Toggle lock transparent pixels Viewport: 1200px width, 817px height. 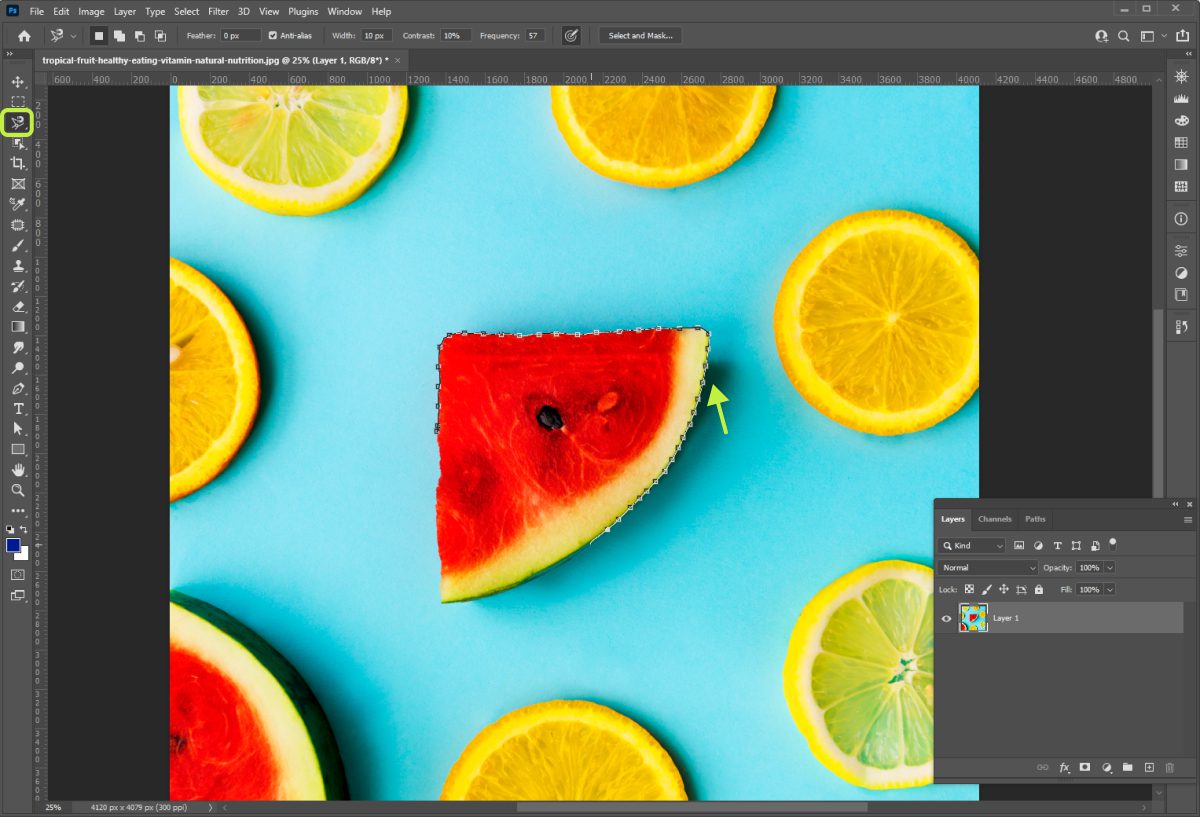click(969, 590)
